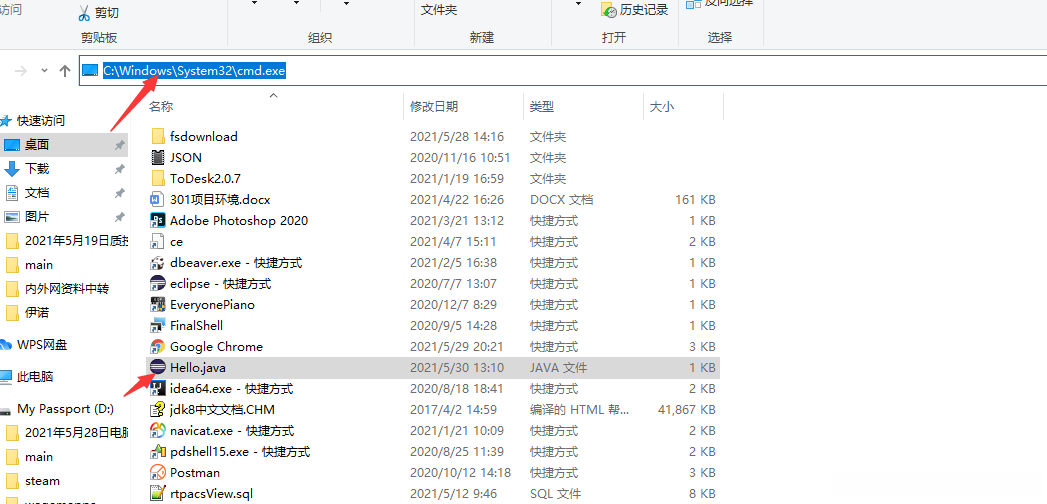Click pin icon next to 图片
This screenshot has width=1047, height=504.
(x=120, y=217)
